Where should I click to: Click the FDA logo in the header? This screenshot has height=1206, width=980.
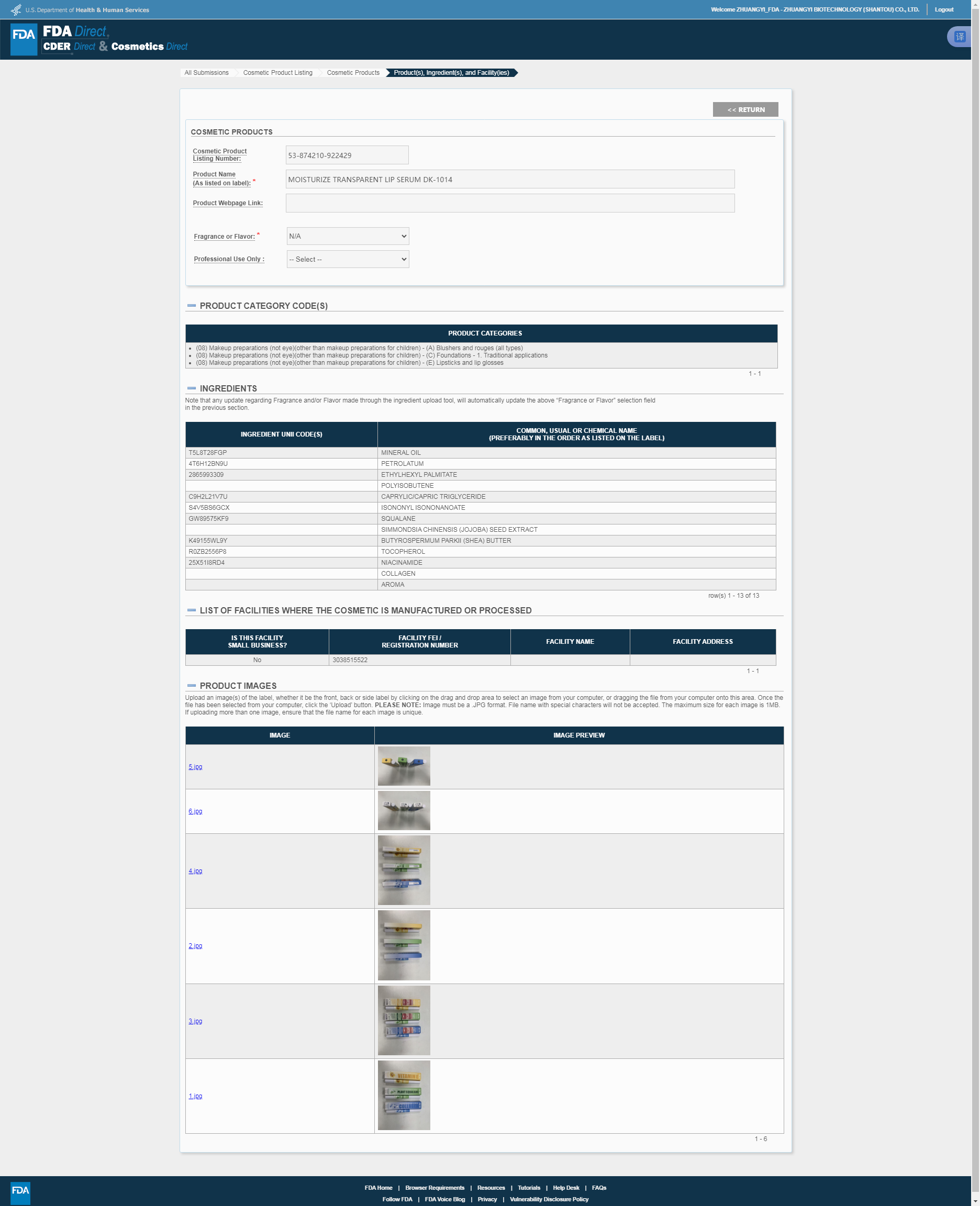pos(24,39)
